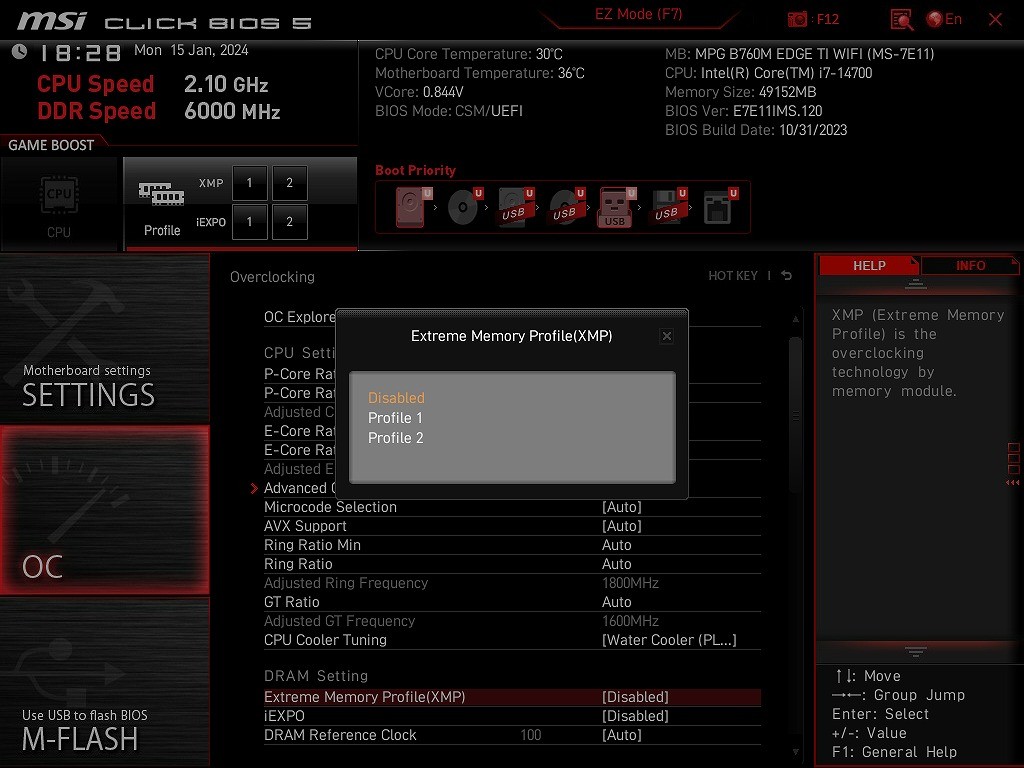This screenshot has width=1024, height=768.
Task: Select the network boot device icon
Action: 717,207
